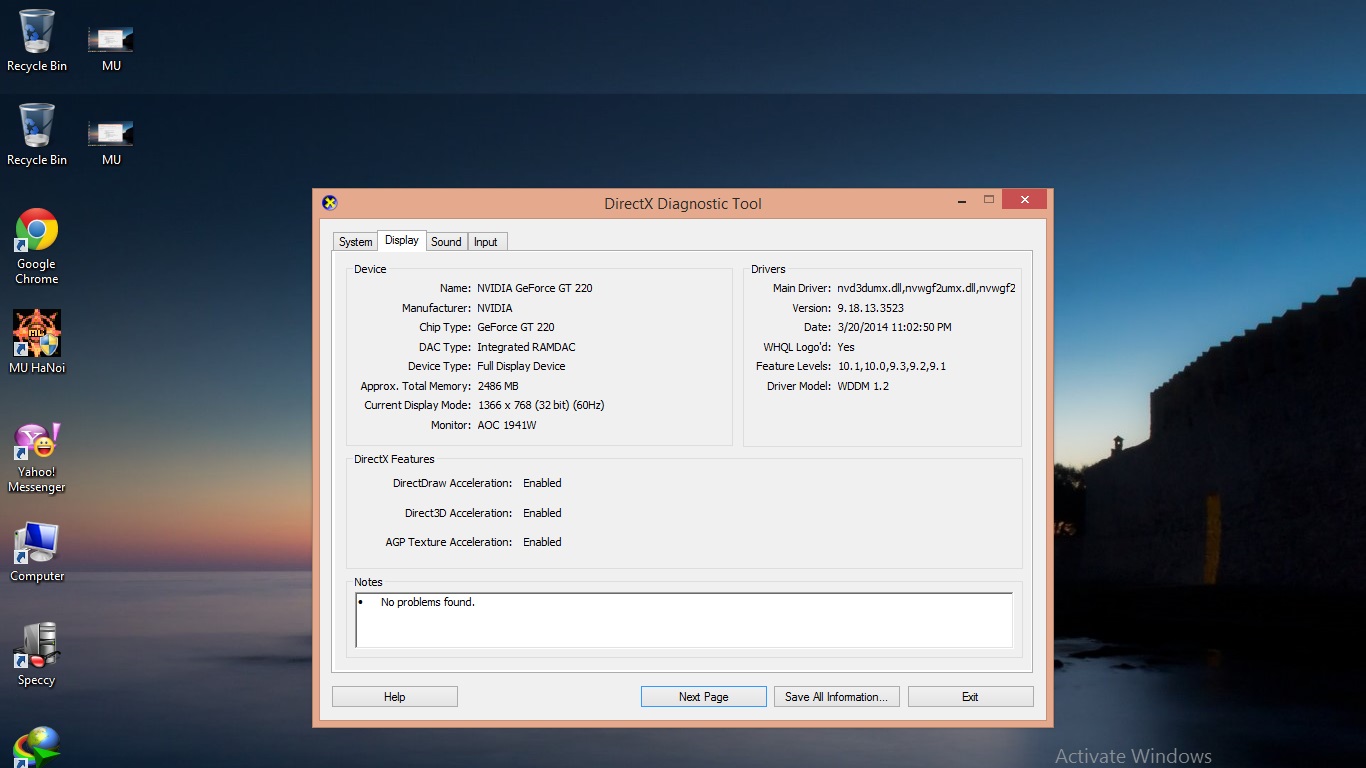The image size is (1366, 768).
Task: Click 'Enabled' next to DirectDraw Acceleration
Action: [542, 483]
